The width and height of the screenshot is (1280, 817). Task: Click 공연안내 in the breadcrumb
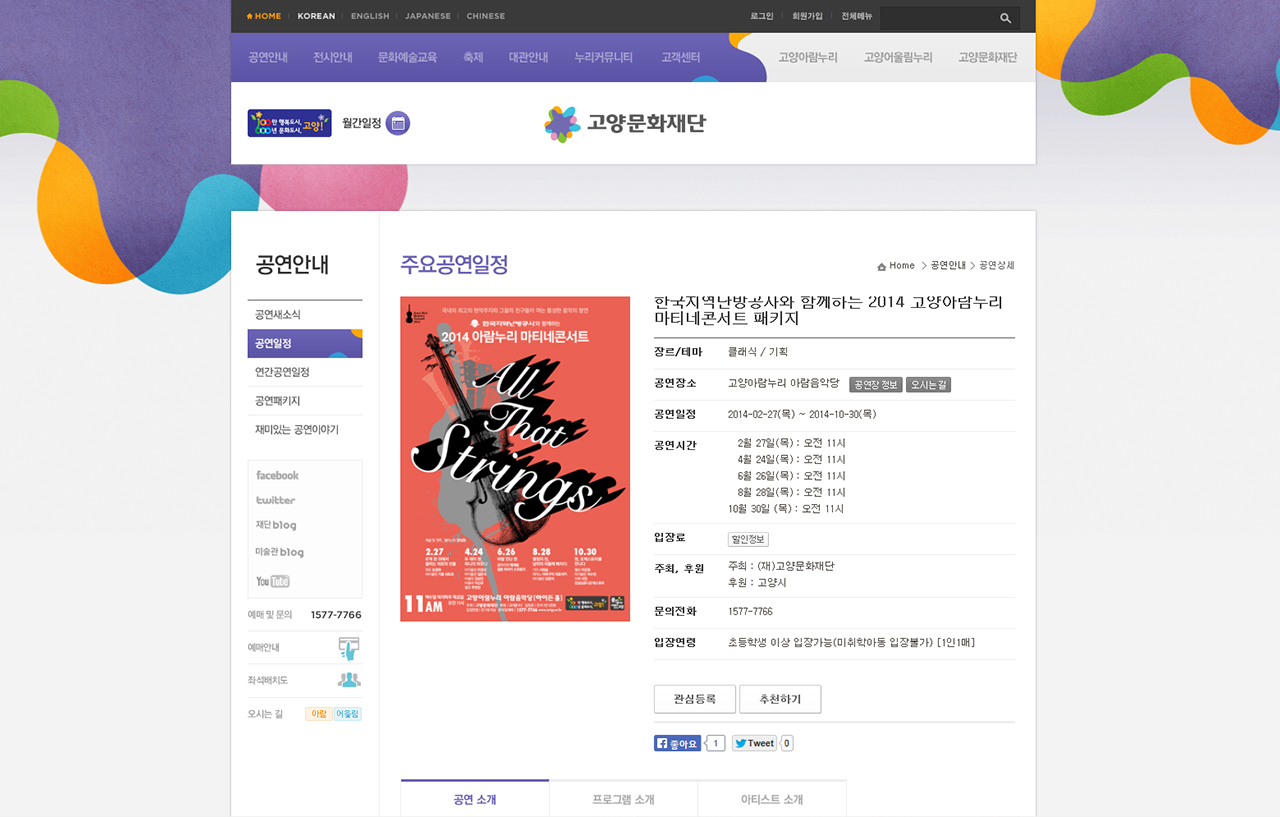point(948,266)
